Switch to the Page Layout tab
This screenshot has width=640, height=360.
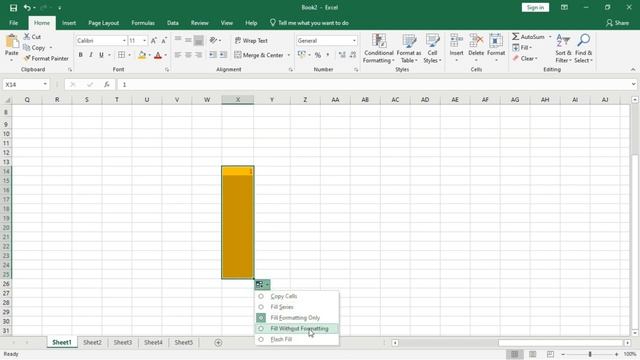coord(104,23)
